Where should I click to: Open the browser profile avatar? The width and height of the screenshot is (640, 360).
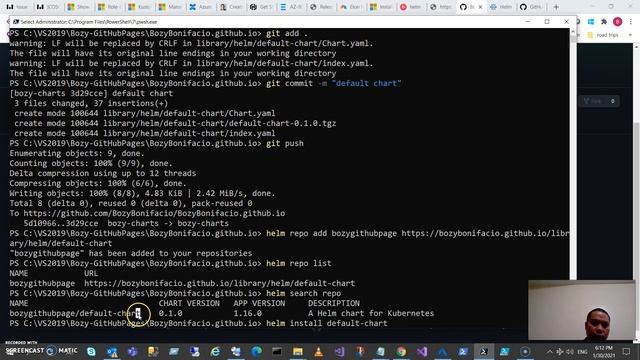618,22
